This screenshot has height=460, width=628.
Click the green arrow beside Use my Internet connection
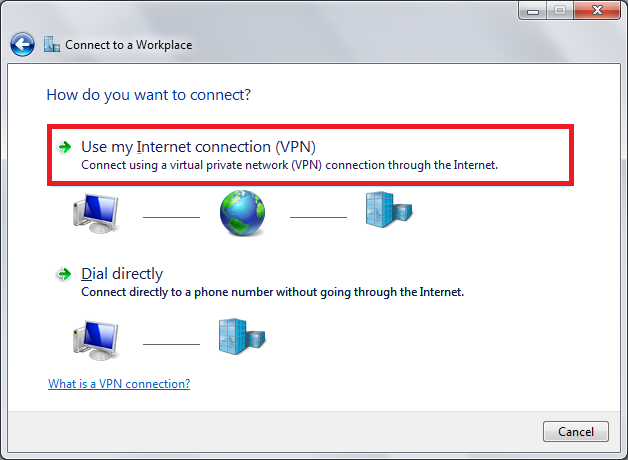point(64,147)
